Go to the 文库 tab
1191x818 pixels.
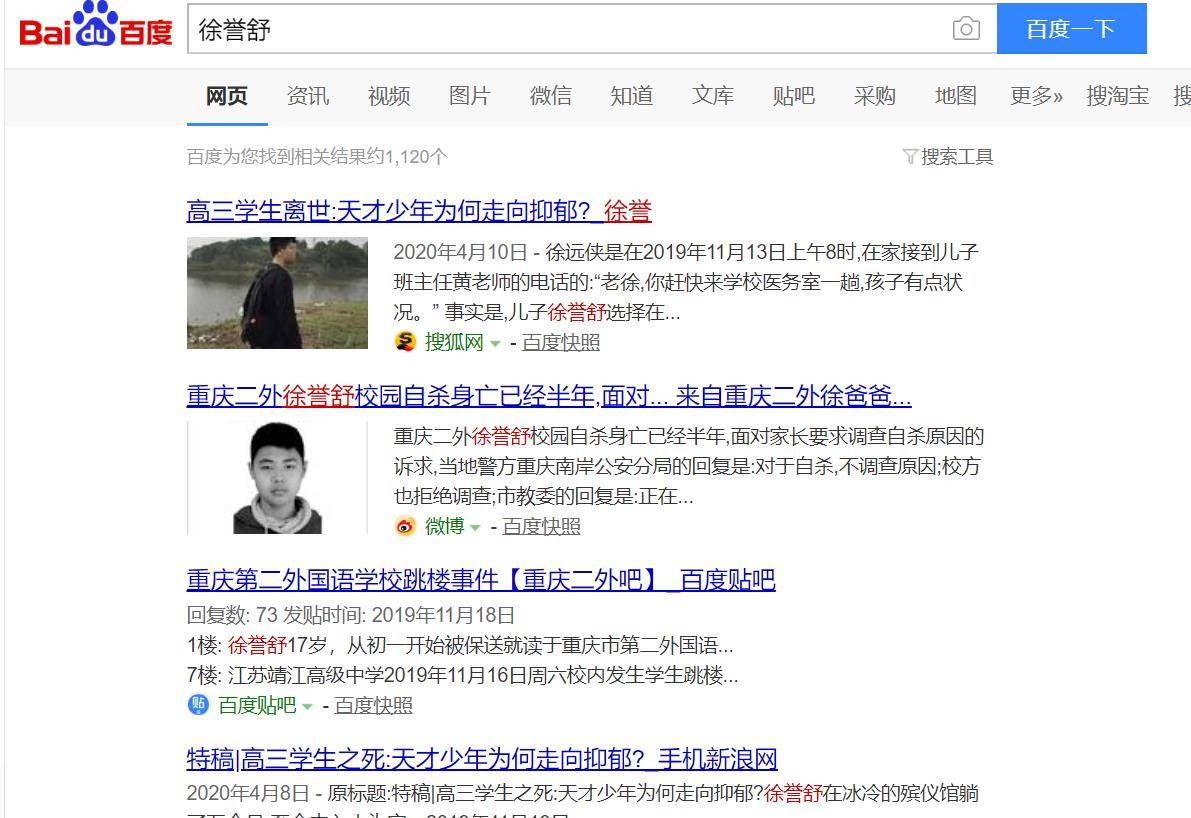(x=712, y=96)
